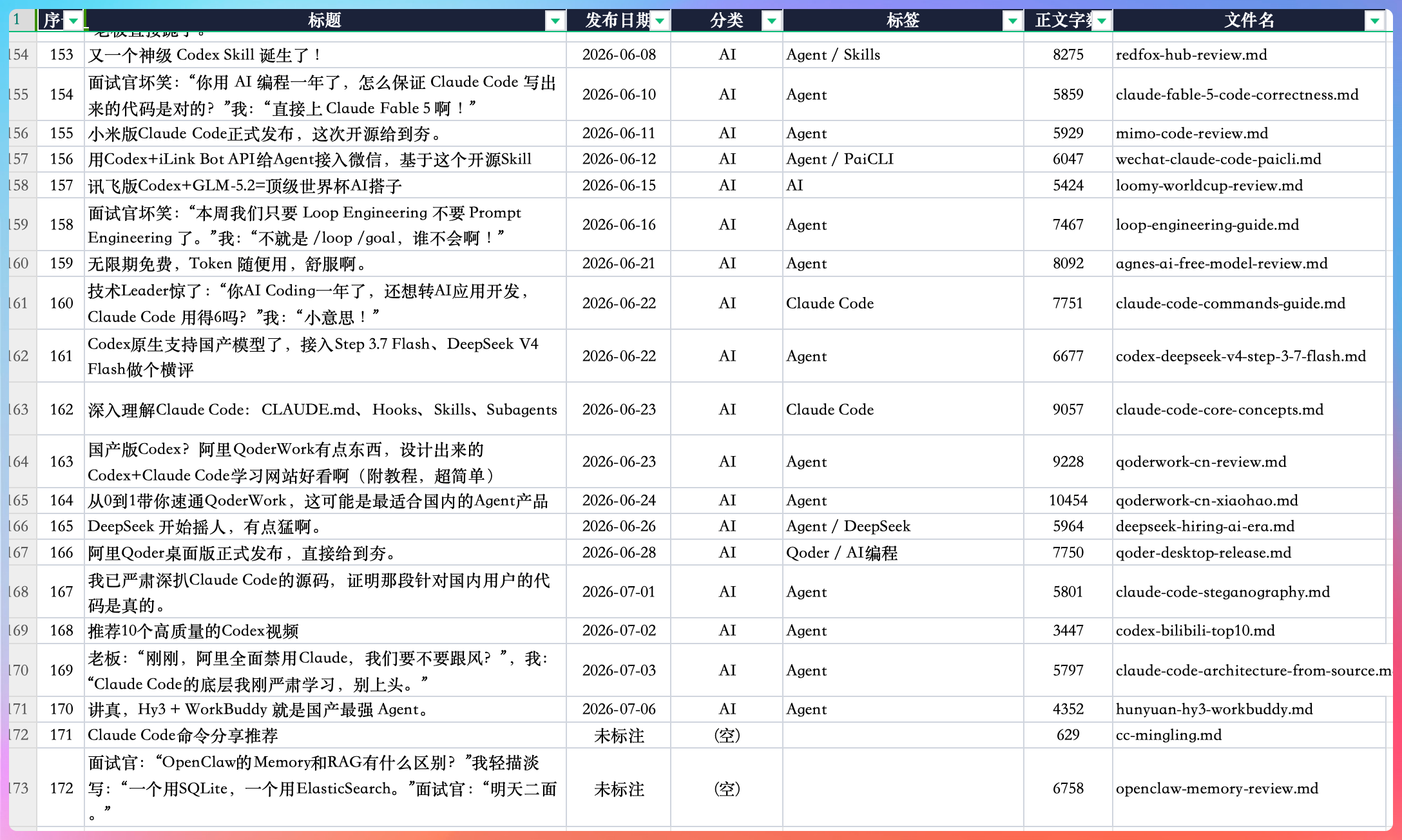The width and height of the screenshot is (1402, 840).
Task: Click the file name claude-code-core-concepts.md
Action: [1220, 410]
